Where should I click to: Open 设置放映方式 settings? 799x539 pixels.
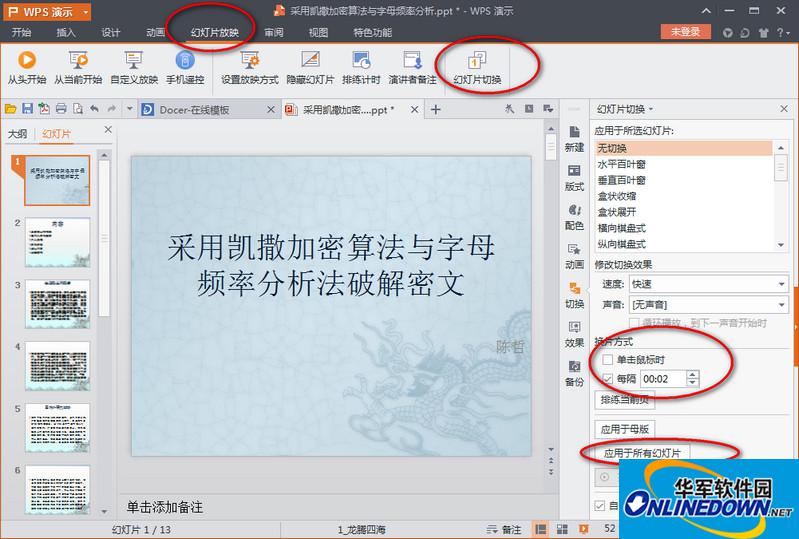pyautogui.click(x=250, y=67)
